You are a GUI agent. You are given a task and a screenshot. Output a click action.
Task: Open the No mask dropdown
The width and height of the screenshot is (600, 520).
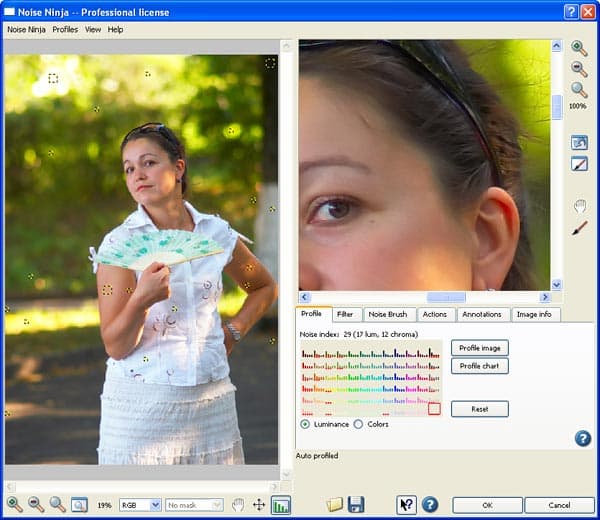[194, 505]
